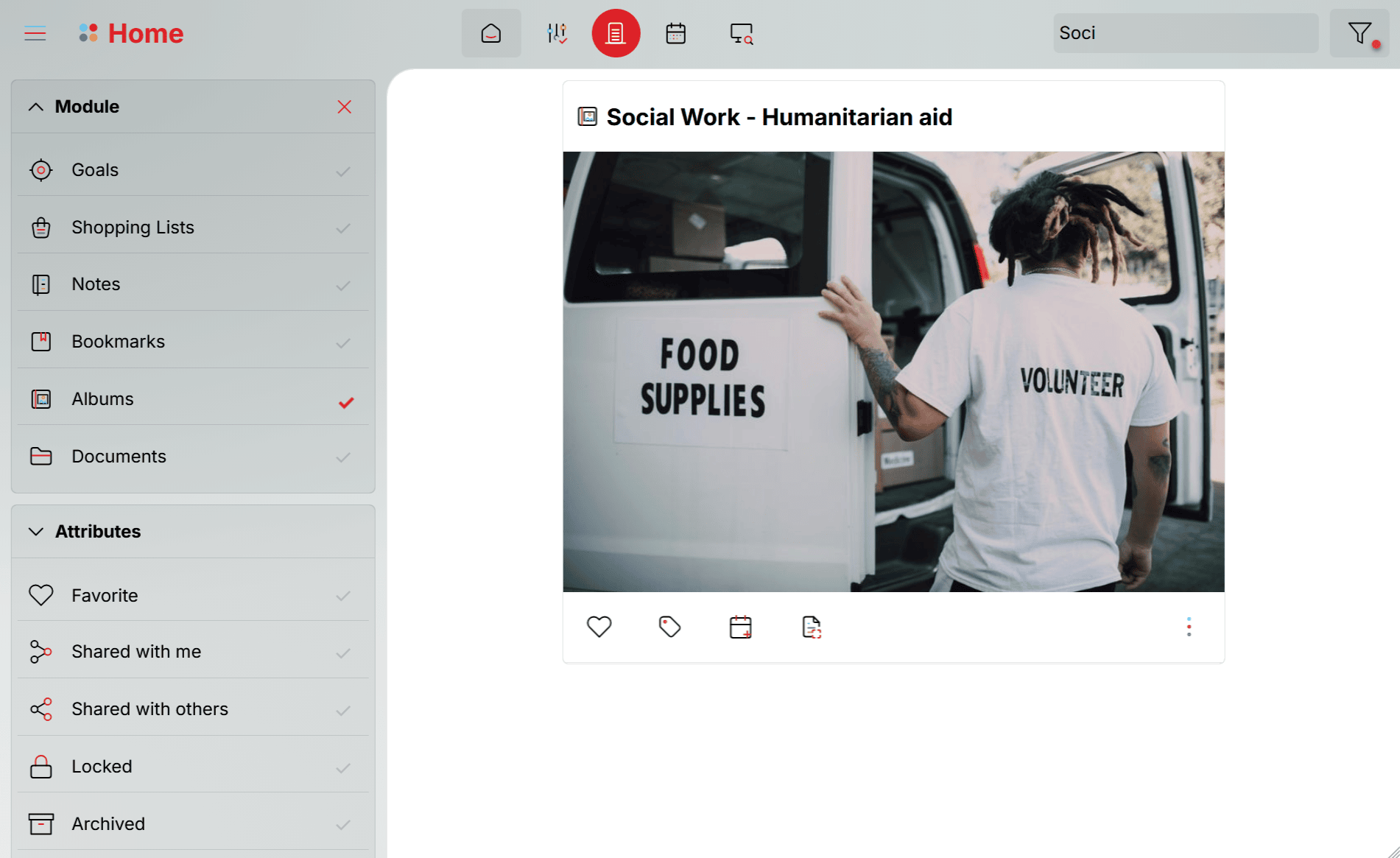Screen dimensions: 1400x858
Task: Select the red highlighted module view icon
Action: pos(616,32)
